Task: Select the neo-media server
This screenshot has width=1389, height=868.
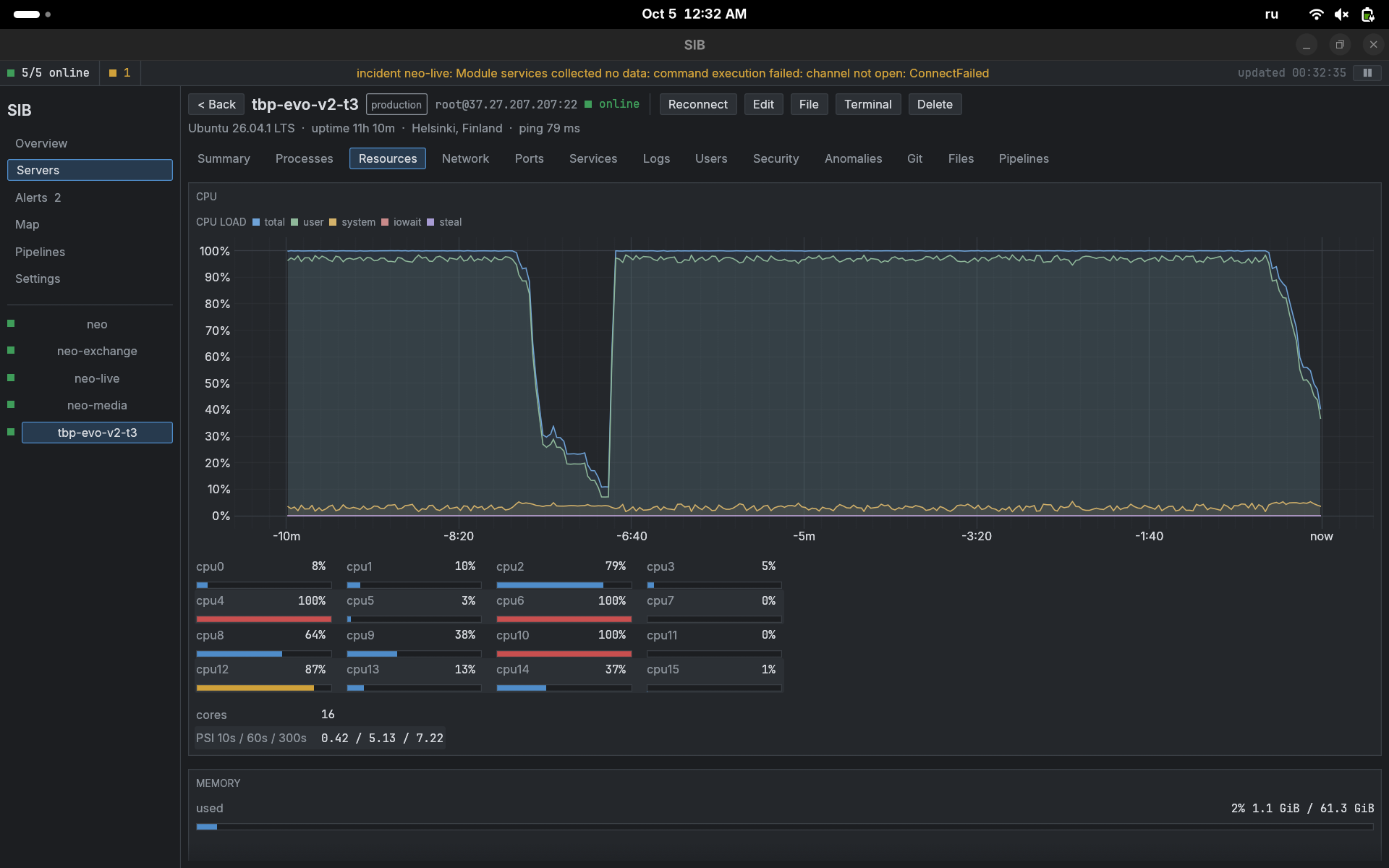Action: pyautogui.click(x=97, y=405)
